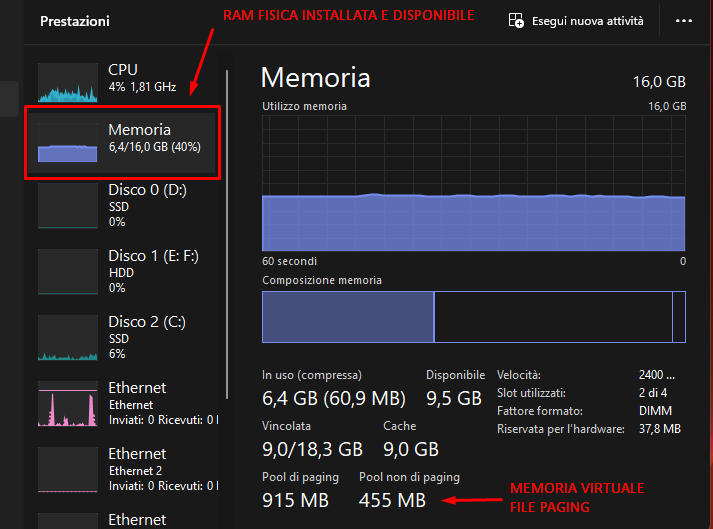Click the 60 secondi graph label
This screenshot has height=529, width=713.
[289, 261]
